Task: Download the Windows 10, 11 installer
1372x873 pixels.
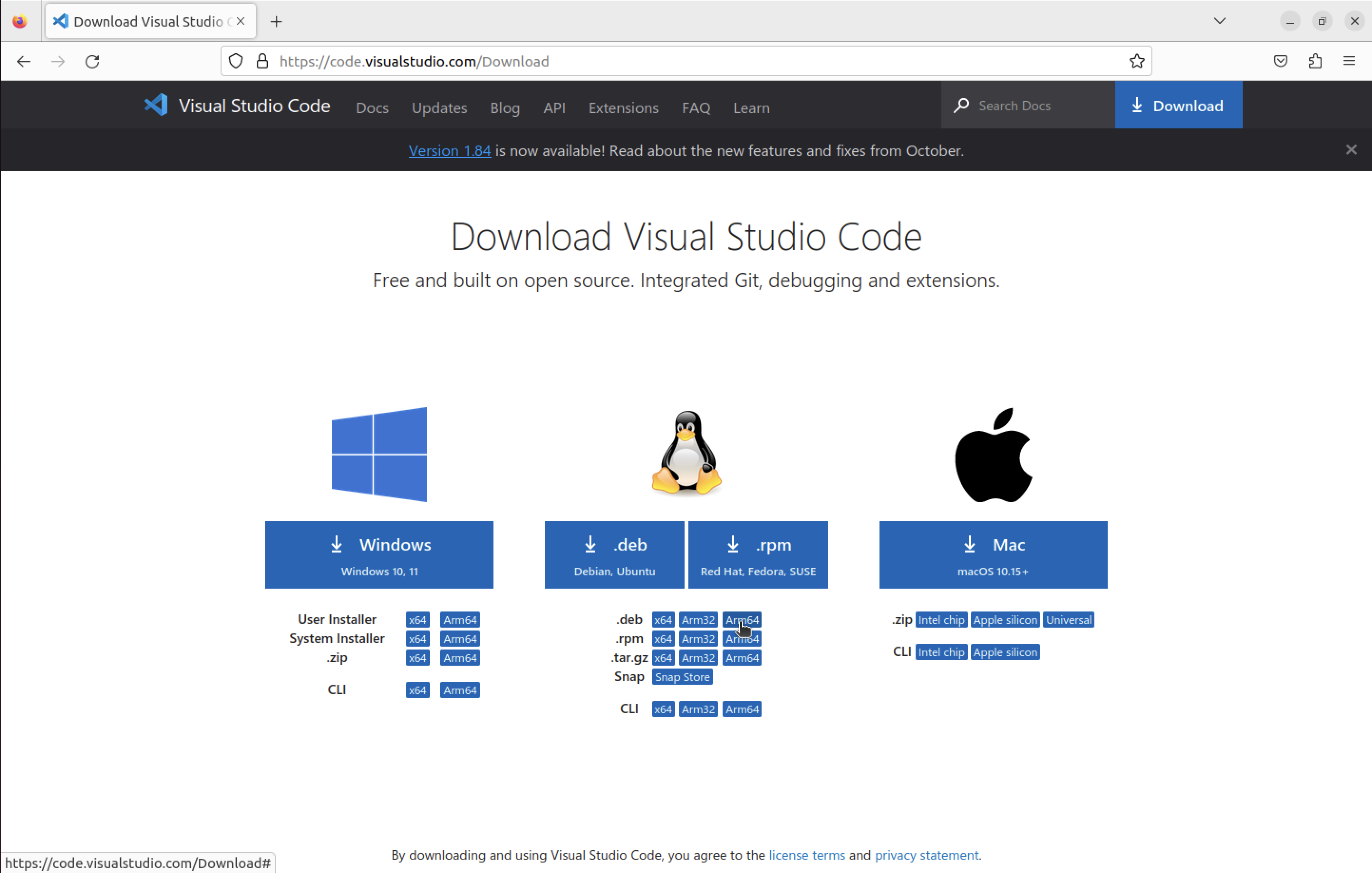Action: click(379, 554)
